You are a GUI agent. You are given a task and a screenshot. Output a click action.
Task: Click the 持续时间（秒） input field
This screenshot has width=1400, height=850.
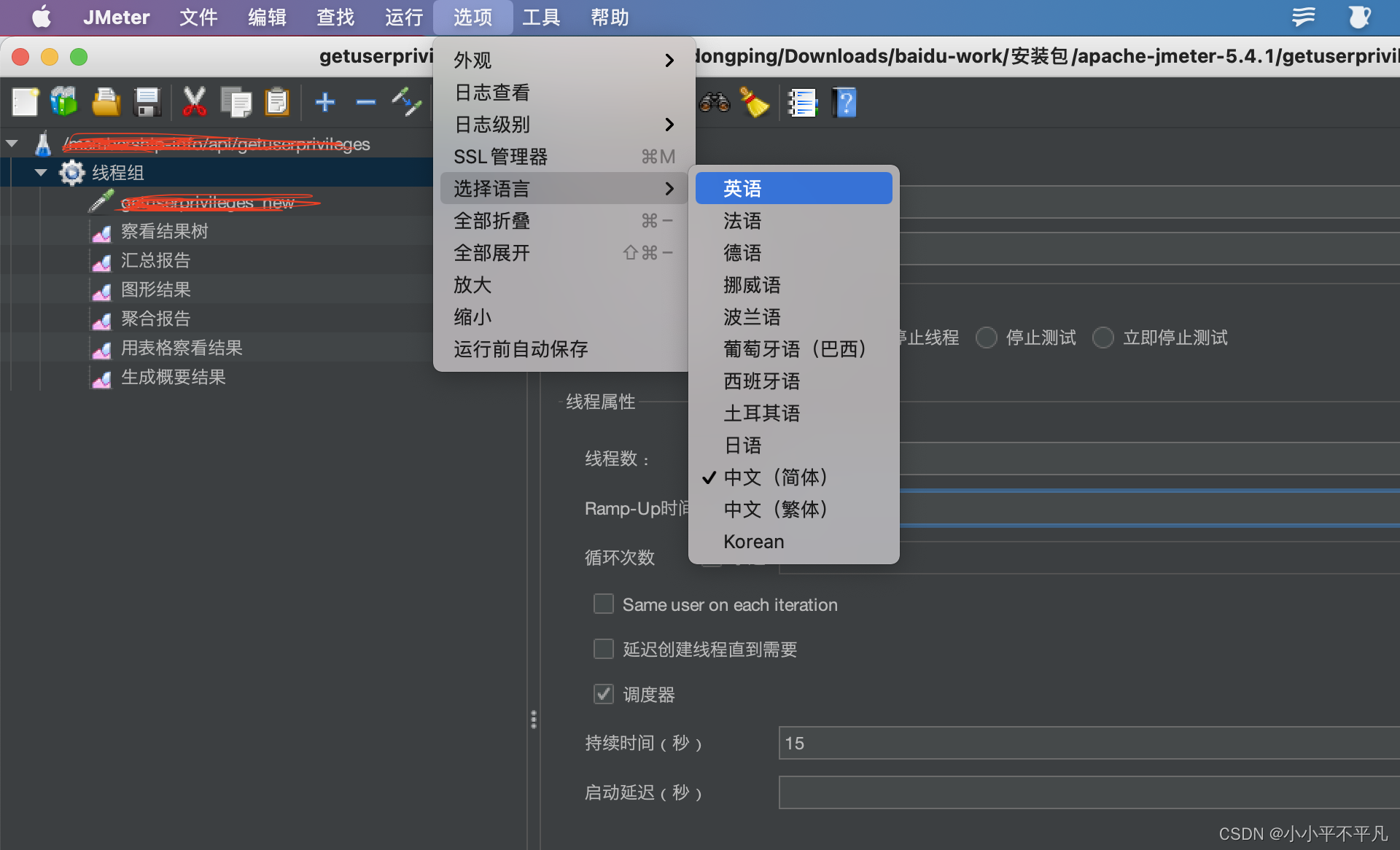(x=1089, y=743)
